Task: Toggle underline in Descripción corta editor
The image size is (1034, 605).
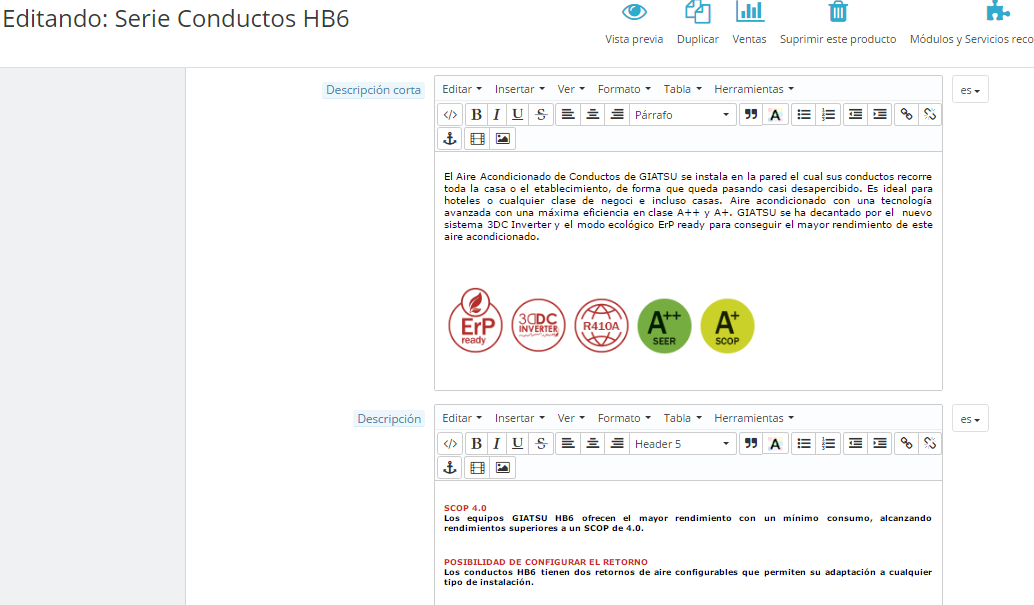Action: [x=518, y=115]
